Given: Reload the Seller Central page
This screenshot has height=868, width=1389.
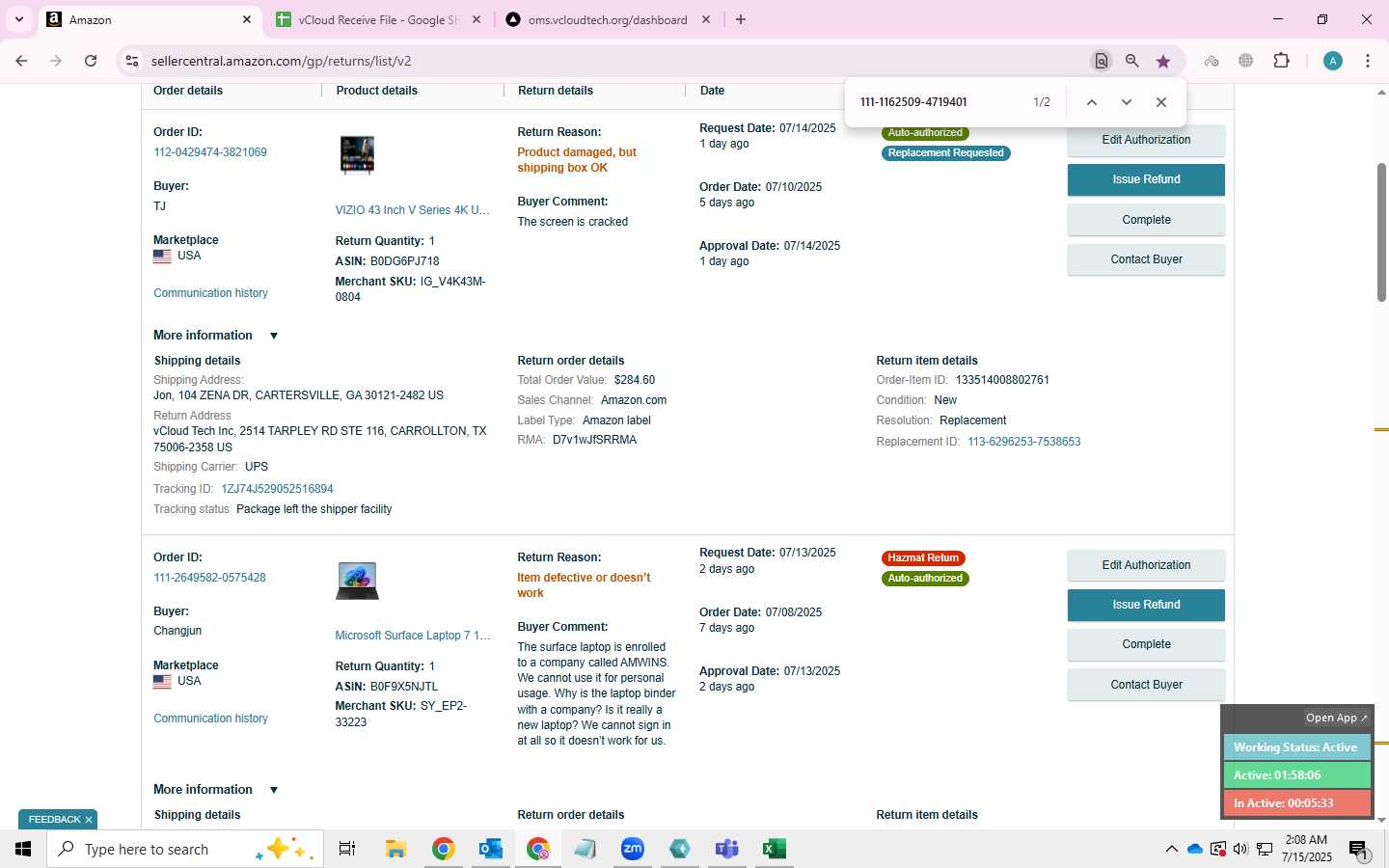Looking at the screenshot, I should (x=91, y=61).
